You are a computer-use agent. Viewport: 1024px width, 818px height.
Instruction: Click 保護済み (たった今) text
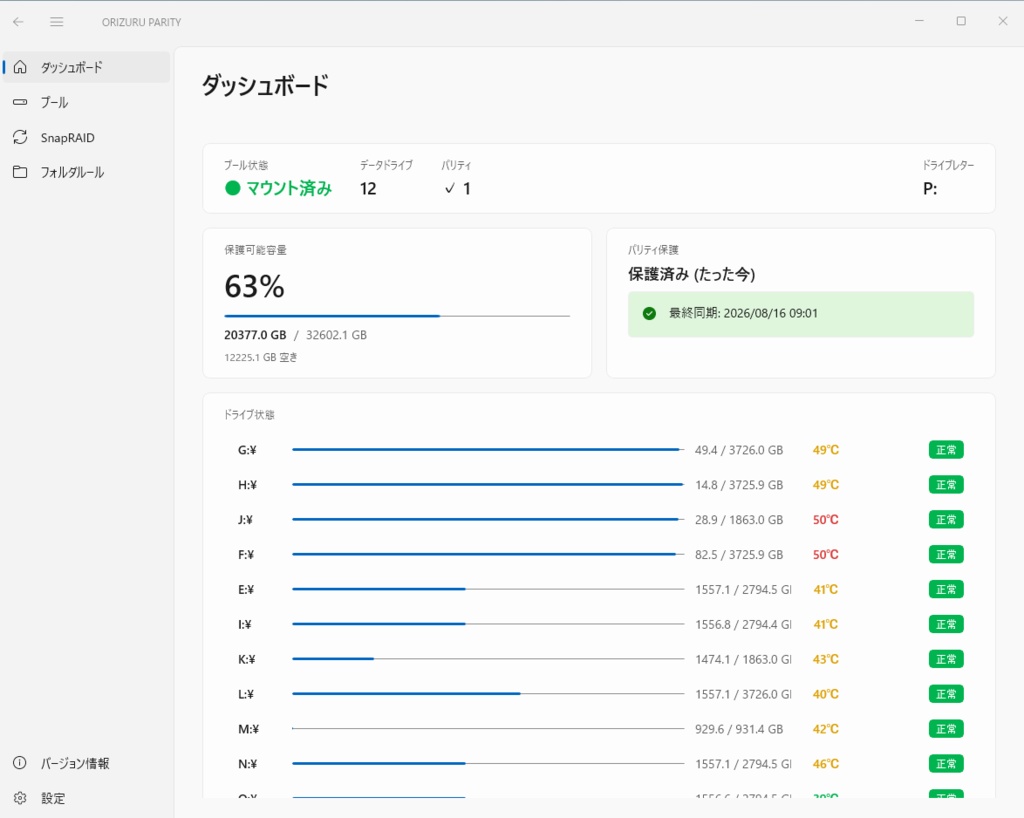point(692,274)
